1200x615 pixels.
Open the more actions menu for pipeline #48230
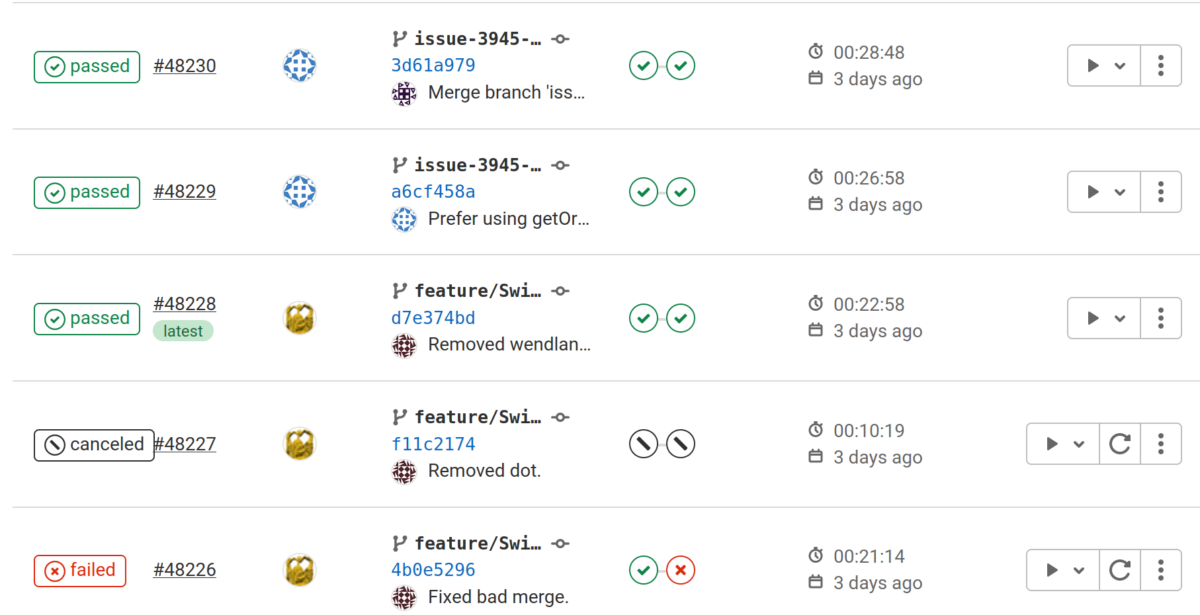pyautogui.click(x=1160, y=66)
